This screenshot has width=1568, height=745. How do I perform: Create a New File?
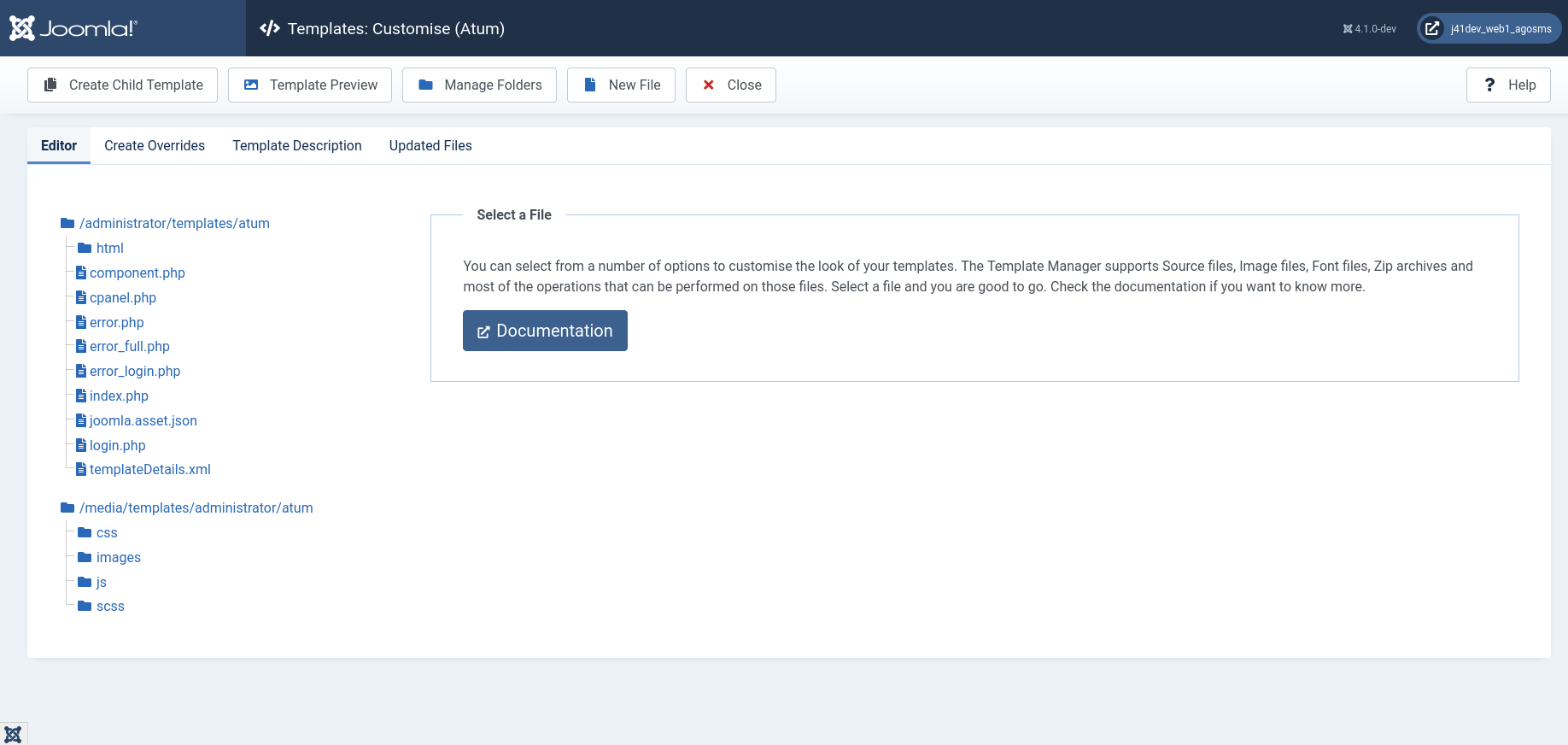(x=621, y=85)
